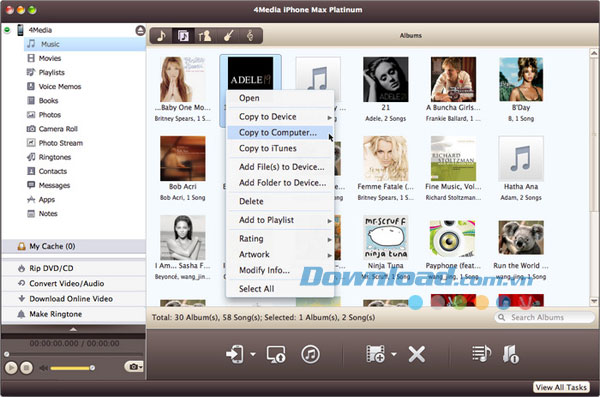Viewport: 600px width, 397px height.
Task: Eject the 4Media device
Action: click(140, 30)
